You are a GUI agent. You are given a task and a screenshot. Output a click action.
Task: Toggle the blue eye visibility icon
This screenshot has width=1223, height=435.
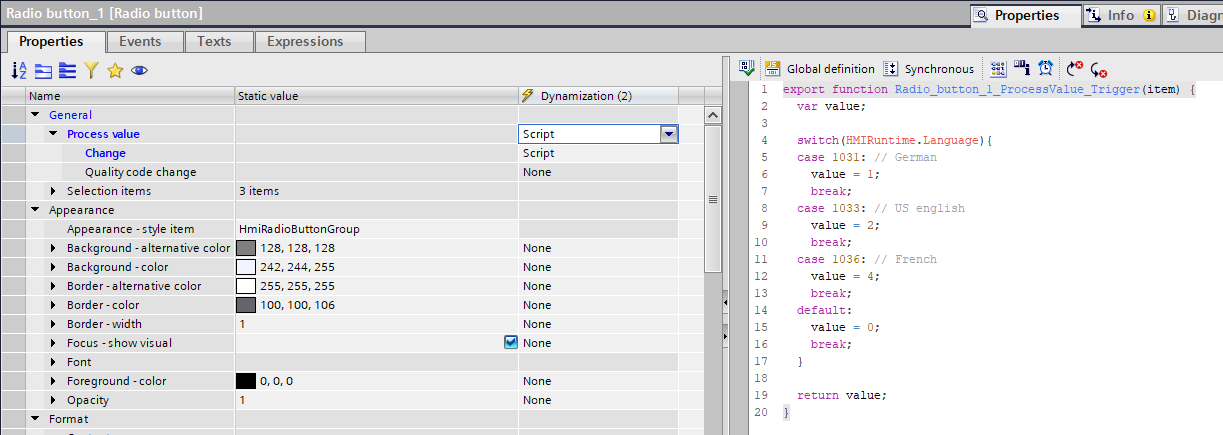point(139,70)
